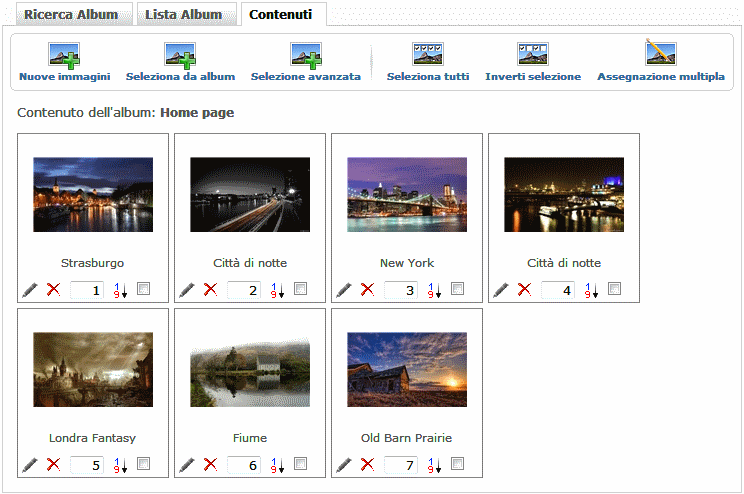Click the Nuove immagini icon
Viewport: 744px width, 494px height.
[64, 54]
